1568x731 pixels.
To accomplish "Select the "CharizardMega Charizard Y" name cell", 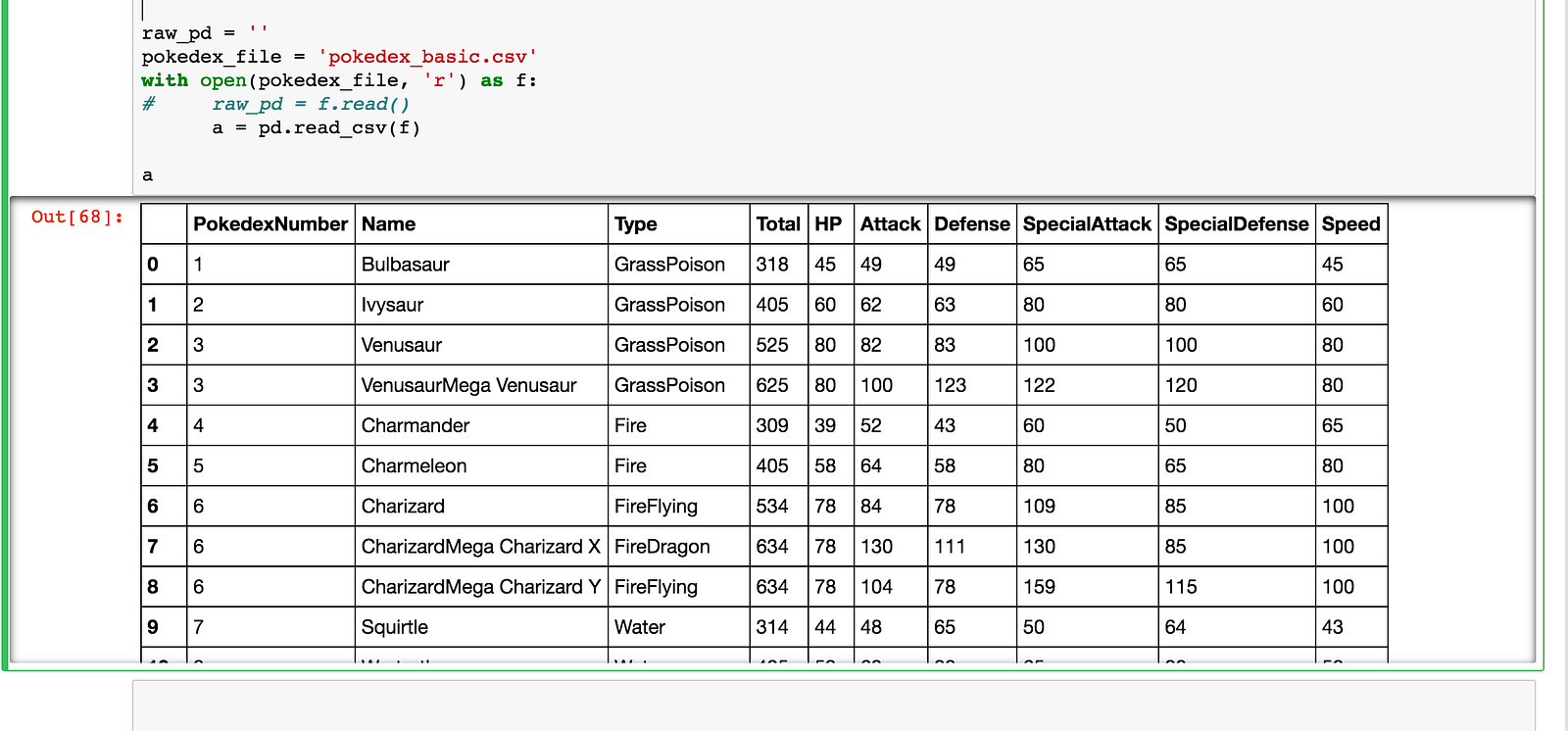I will [480, 587].
